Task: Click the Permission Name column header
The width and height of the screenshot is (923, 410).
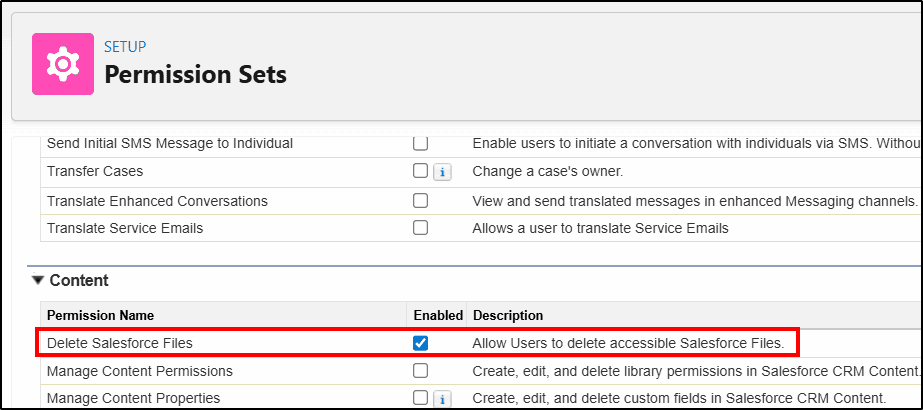Action: click(x=101, y=315)
